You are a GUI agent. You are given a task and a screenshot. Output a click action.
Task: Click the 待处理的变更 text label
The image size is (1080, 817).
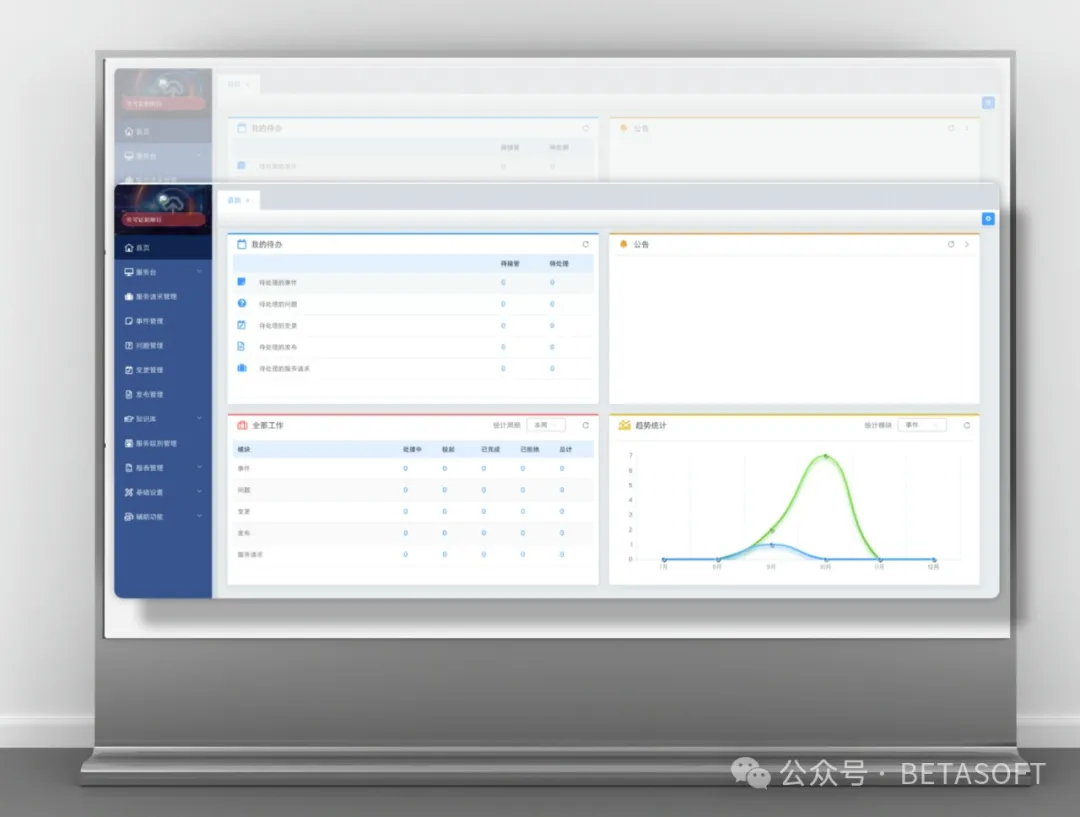[x=278, y=325]
